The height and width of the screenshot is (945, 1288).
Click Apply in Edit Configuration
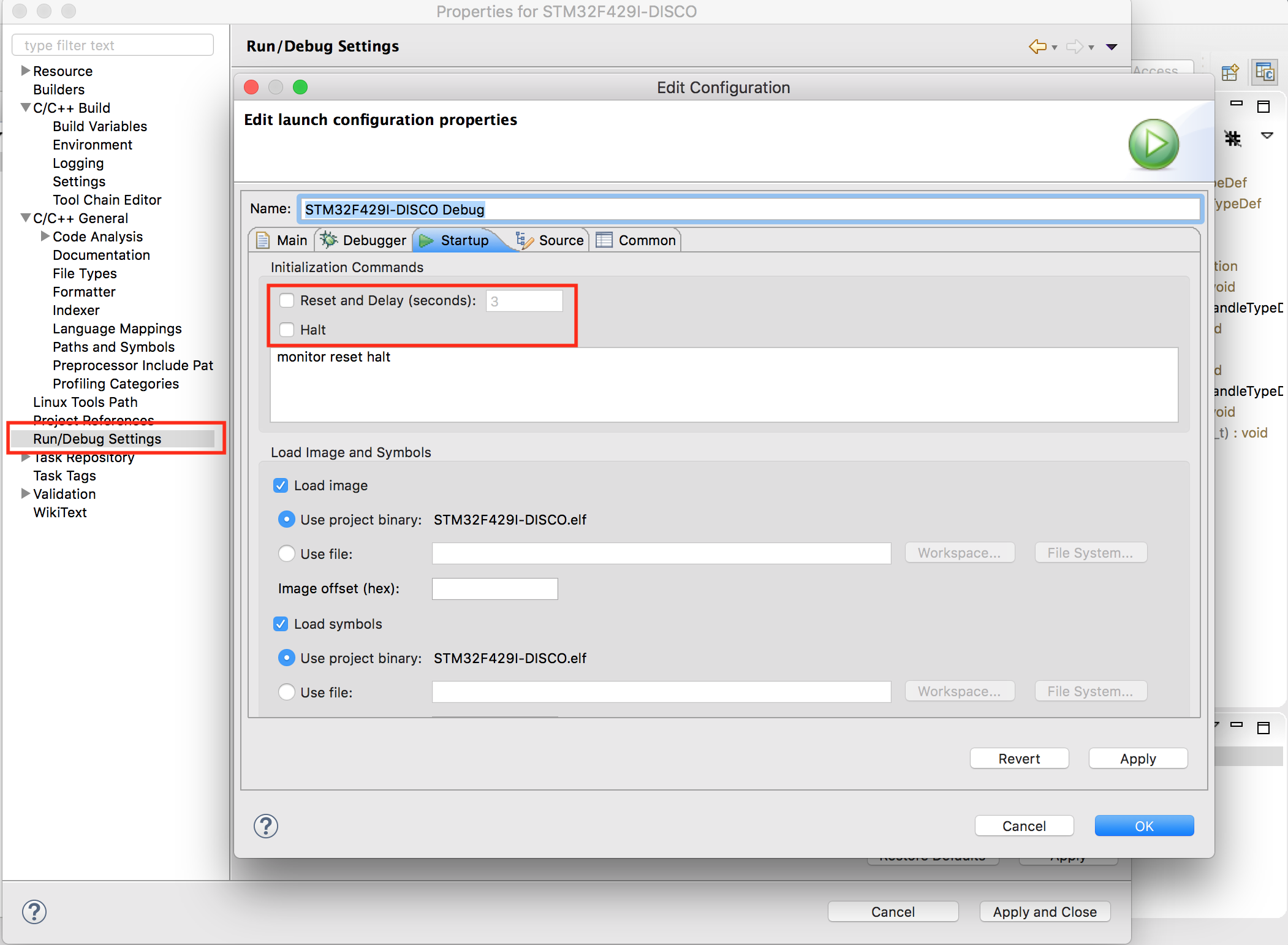pos(1138,759)
